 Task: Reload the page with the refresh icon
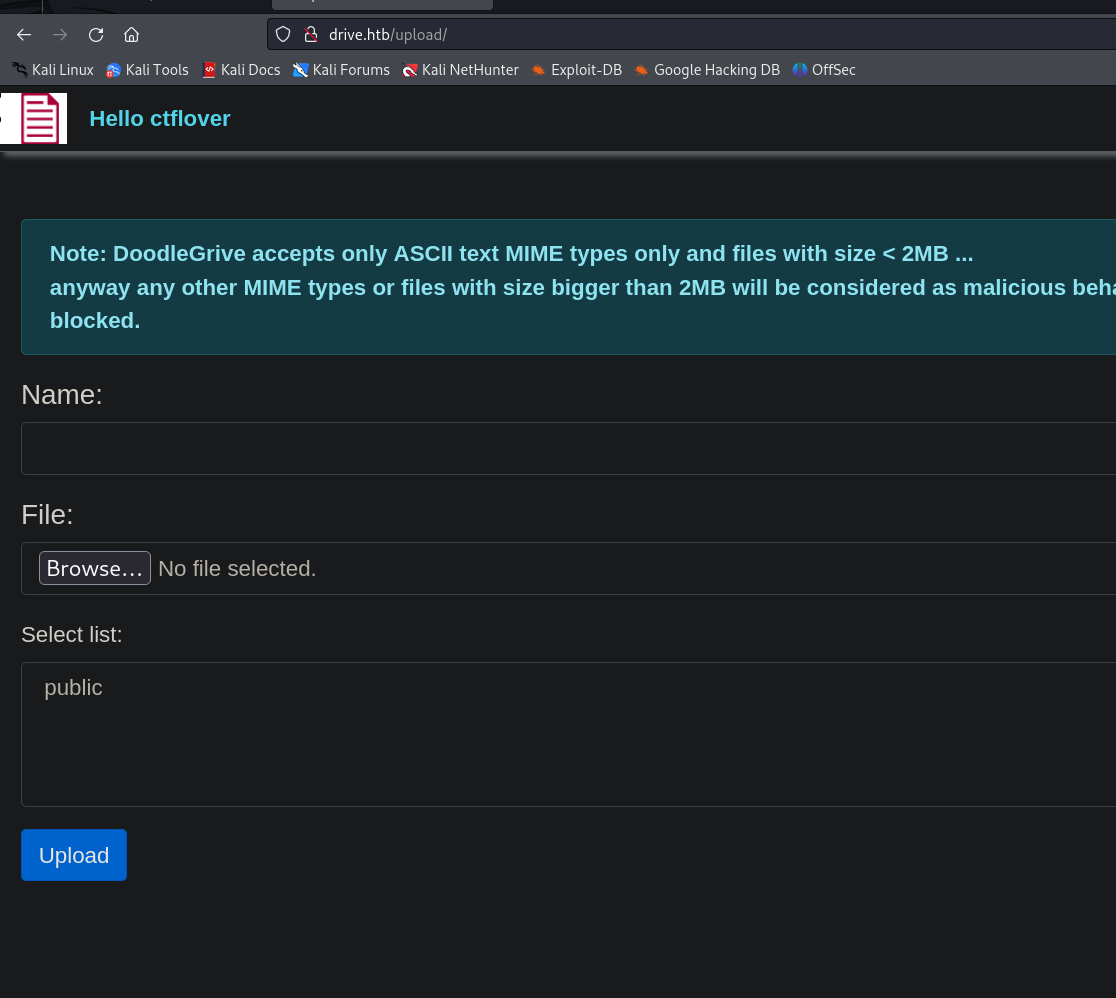pos(96,35)
